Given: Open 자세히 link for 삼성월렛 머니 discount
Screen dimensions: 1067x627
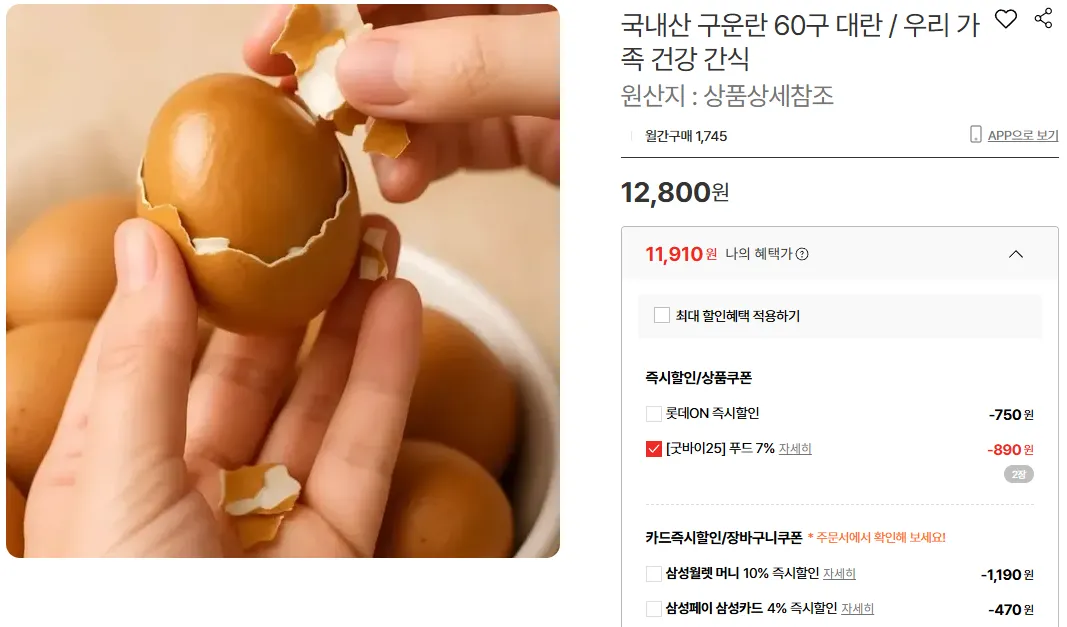Looking at the screenshot, I should [x=839, y=574].
